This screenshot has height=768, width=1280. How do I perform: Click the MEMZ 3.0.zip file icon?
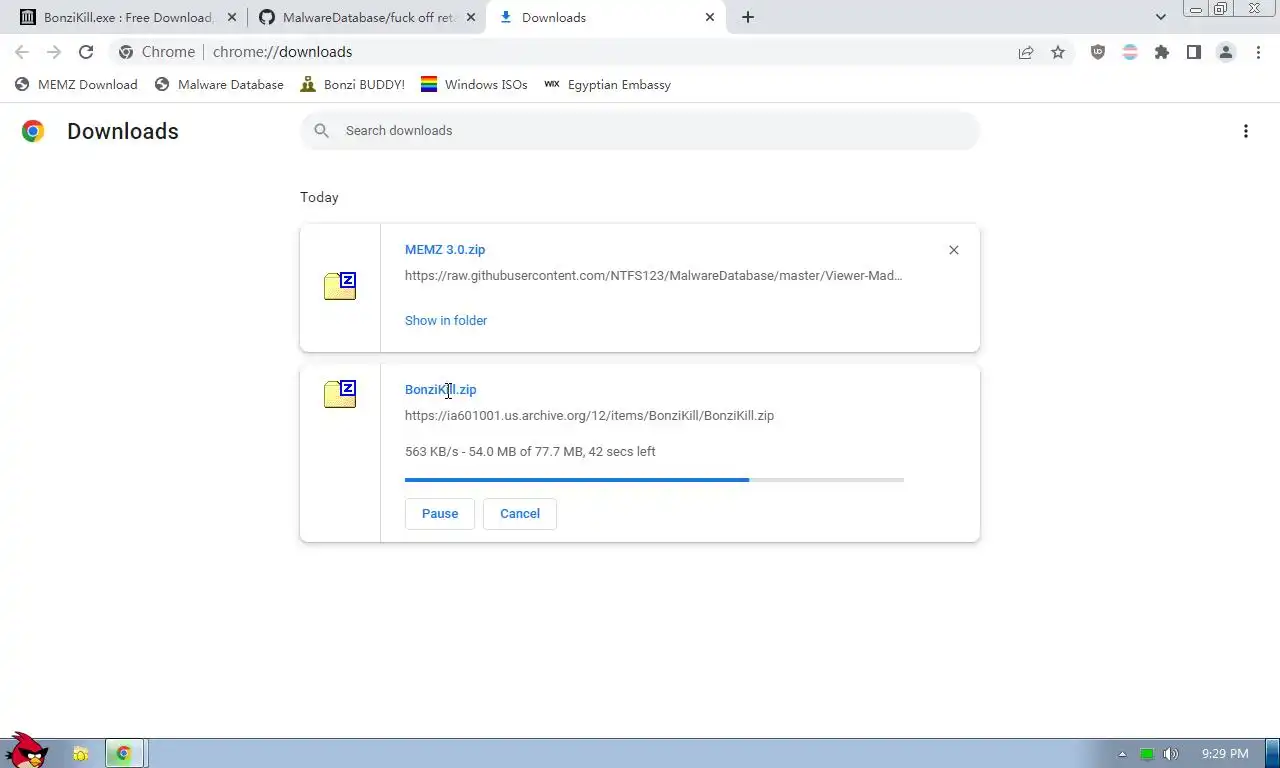point(340,286)
